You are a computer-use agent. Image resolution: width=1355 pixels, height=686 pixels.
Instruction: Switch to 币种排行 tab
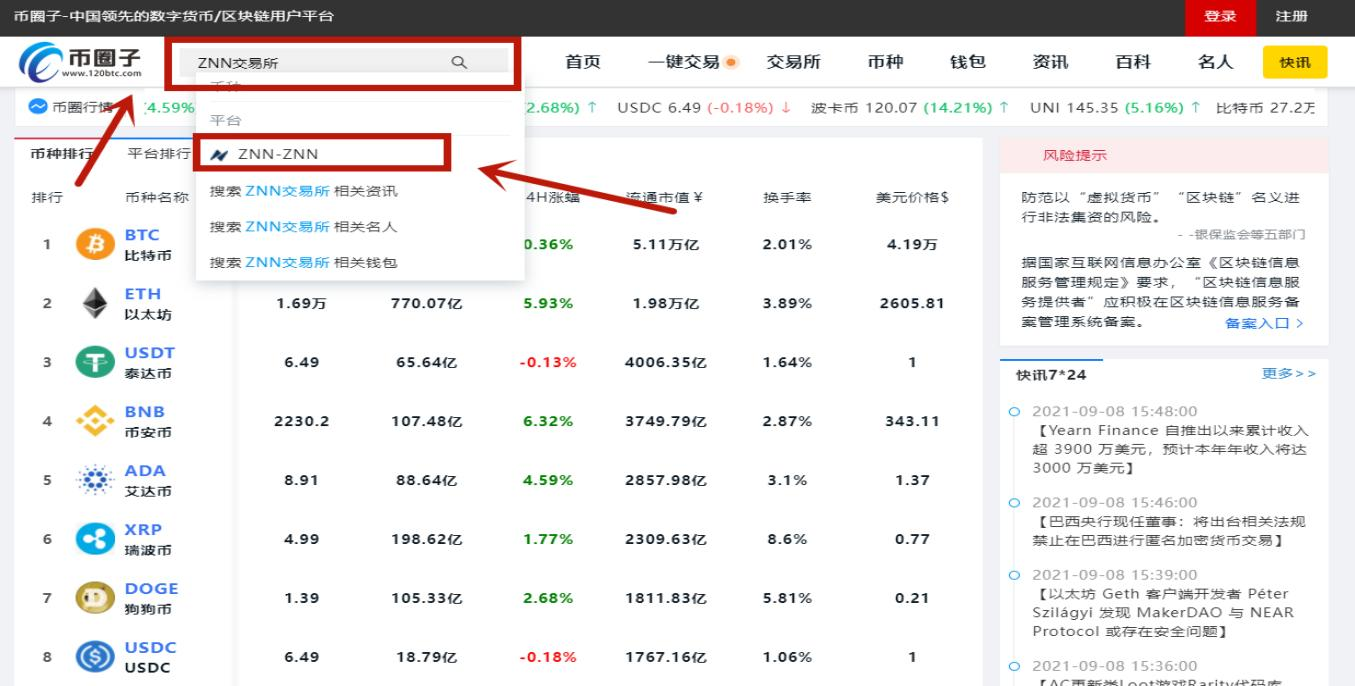click(61, 154)
